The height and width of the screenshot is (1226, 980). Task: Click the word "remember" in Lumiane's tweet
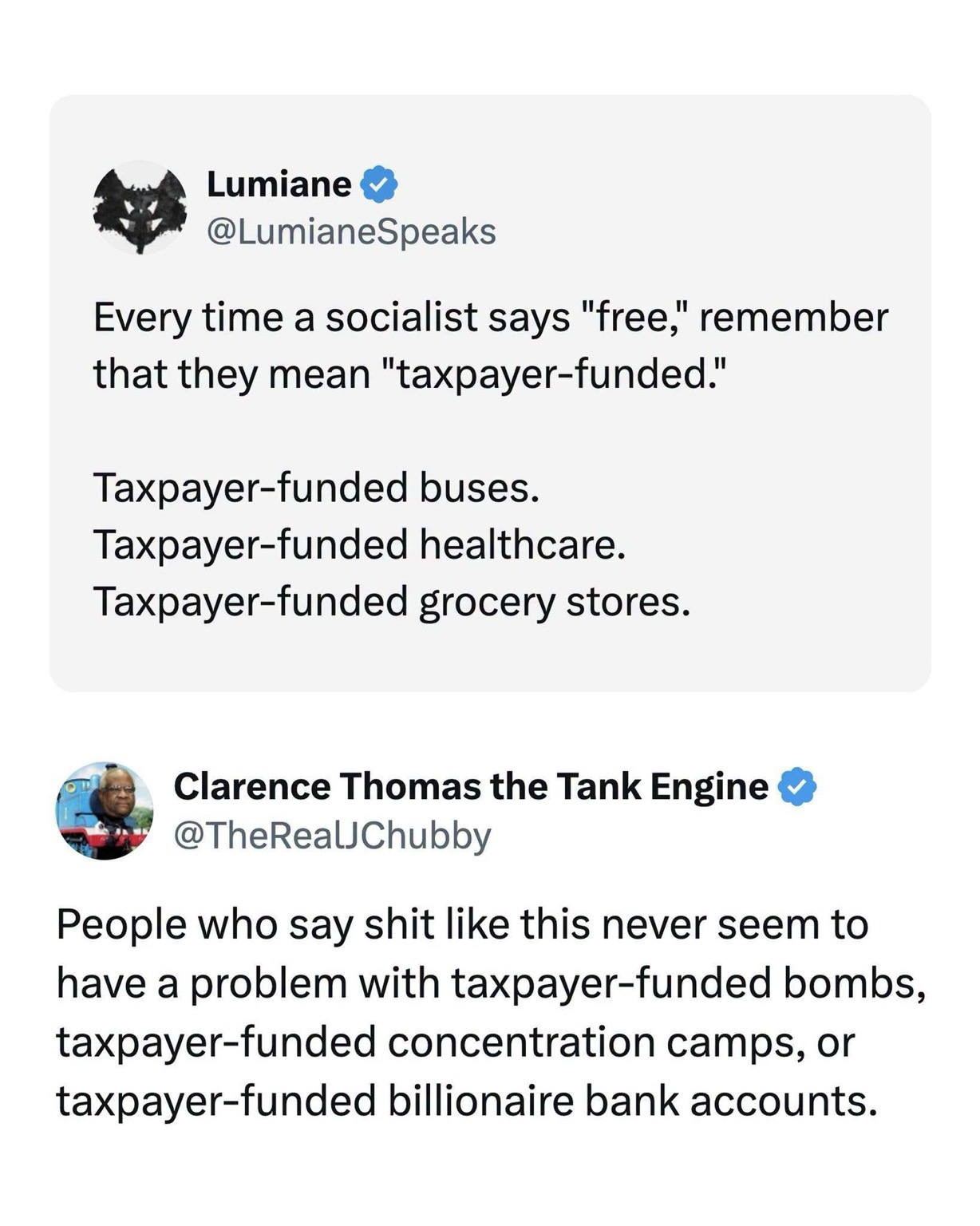point(793,317)
